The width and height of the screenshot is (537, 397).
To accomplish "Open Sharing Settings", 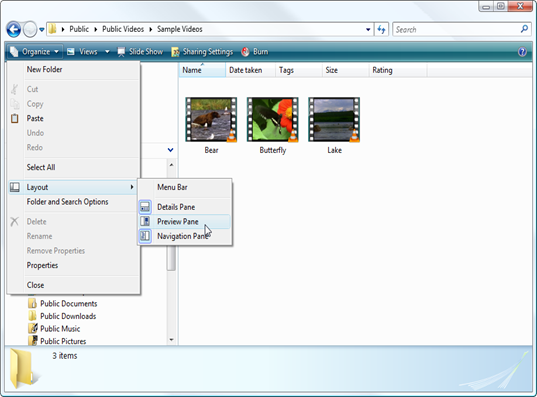I will coord(202,52).
